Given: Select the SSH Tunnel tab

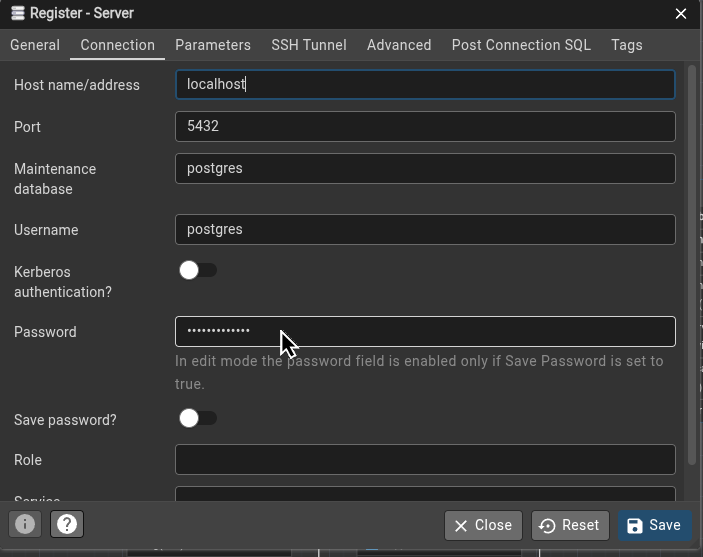Looking at the screenshot, I should [x=309, y=45].
